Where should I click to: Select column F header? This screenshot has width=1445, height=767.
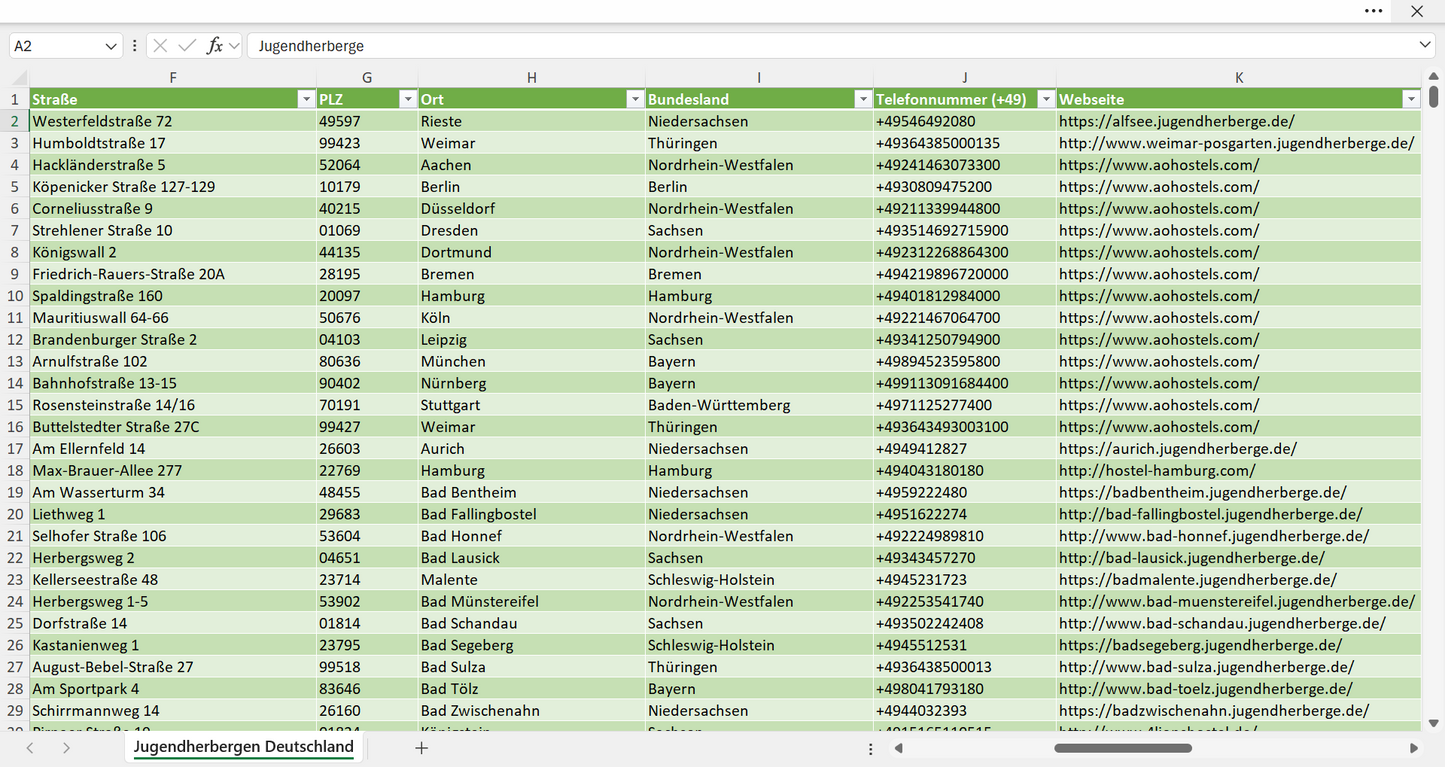point(173,77)
